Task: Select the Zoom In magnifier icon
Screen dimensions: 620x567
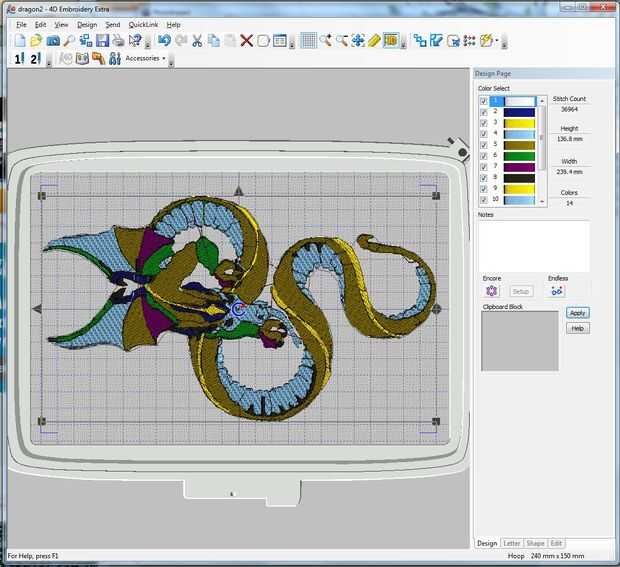Action: point(326,41)
